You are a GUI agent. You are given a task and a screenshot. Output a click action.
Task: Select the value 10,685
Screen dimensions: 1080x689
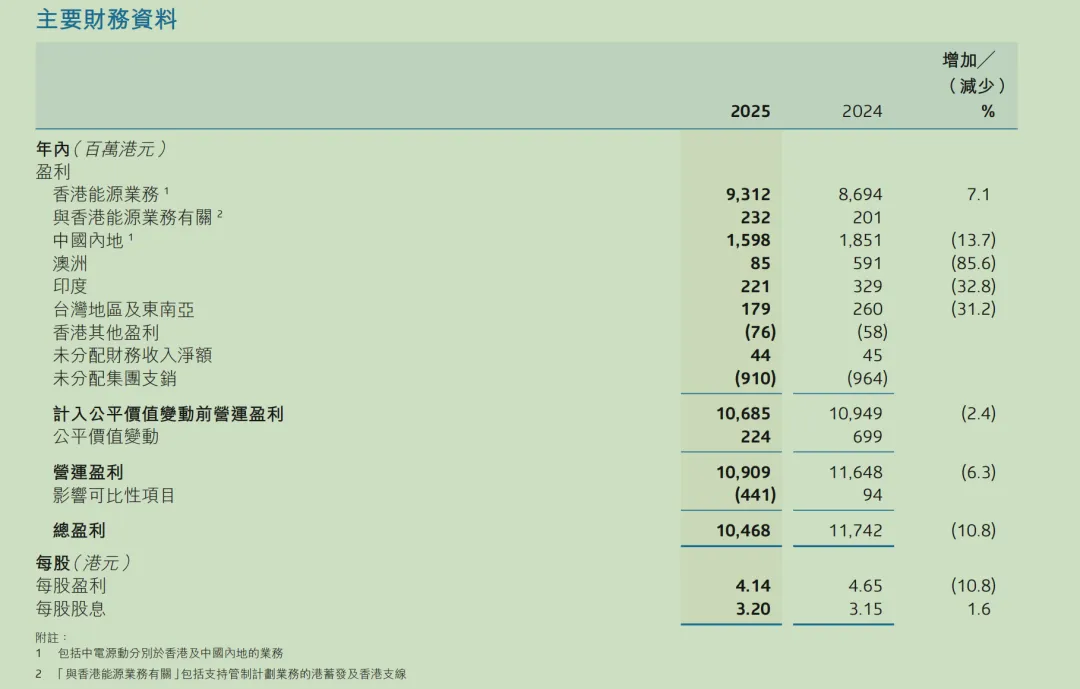pos(743,413)
